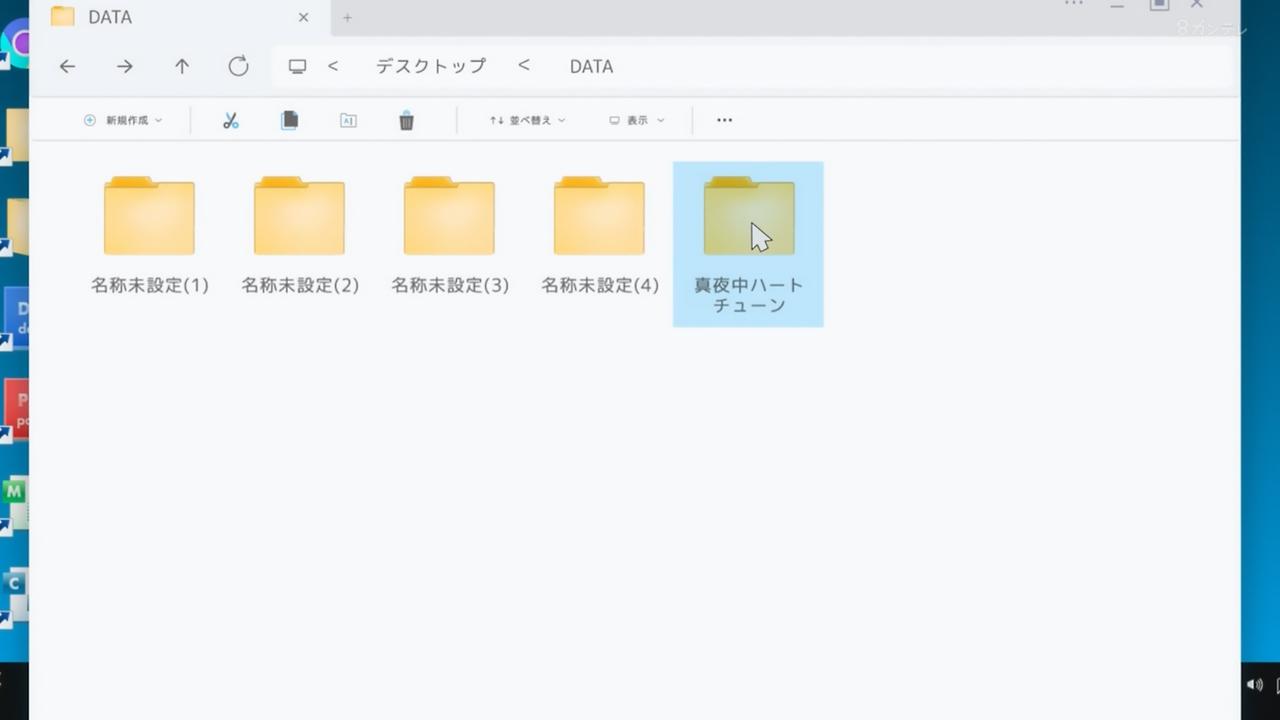The image size is (1280, 720).
Task: Click the copy icon in toolbar
Action: [x=289, y=120]
